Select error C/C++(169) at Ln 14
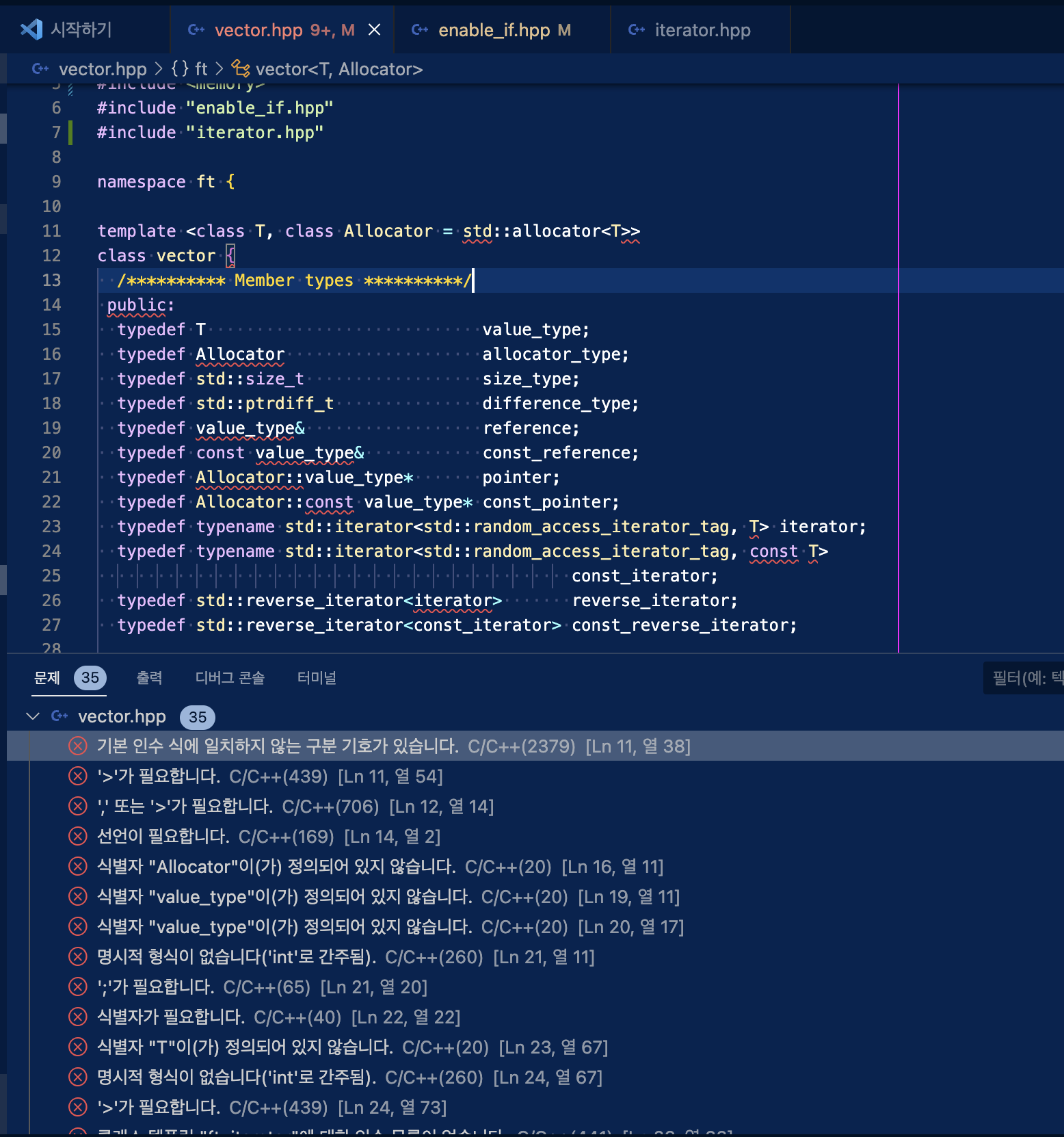Image resolution: width=1064 pixels, height=1137 pixels. click(535, 836)
